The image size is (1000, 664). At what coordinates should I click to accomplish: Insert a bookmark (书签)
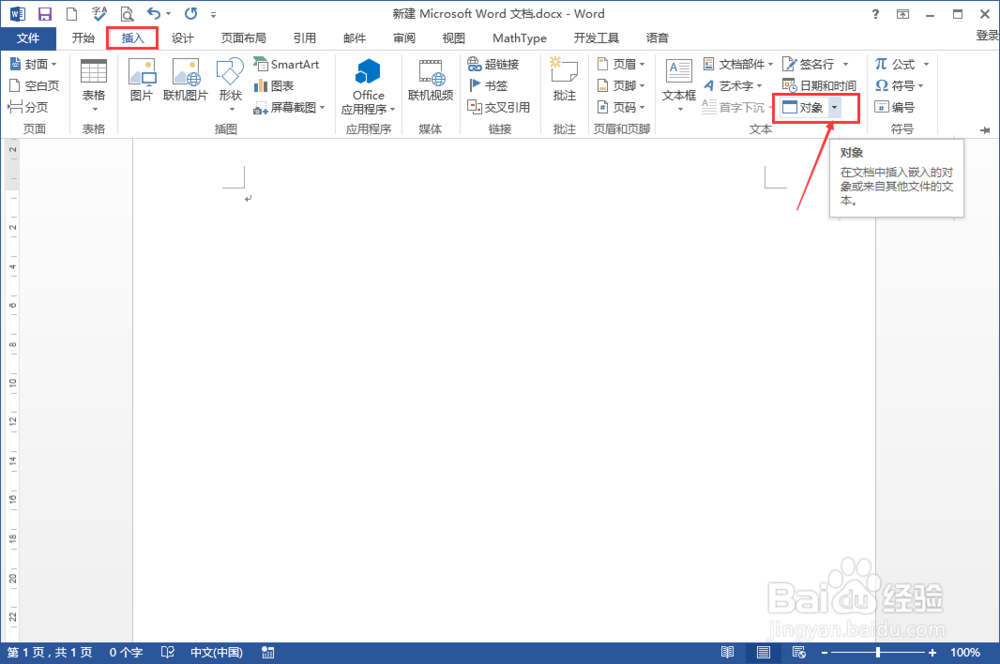(488, 85)
